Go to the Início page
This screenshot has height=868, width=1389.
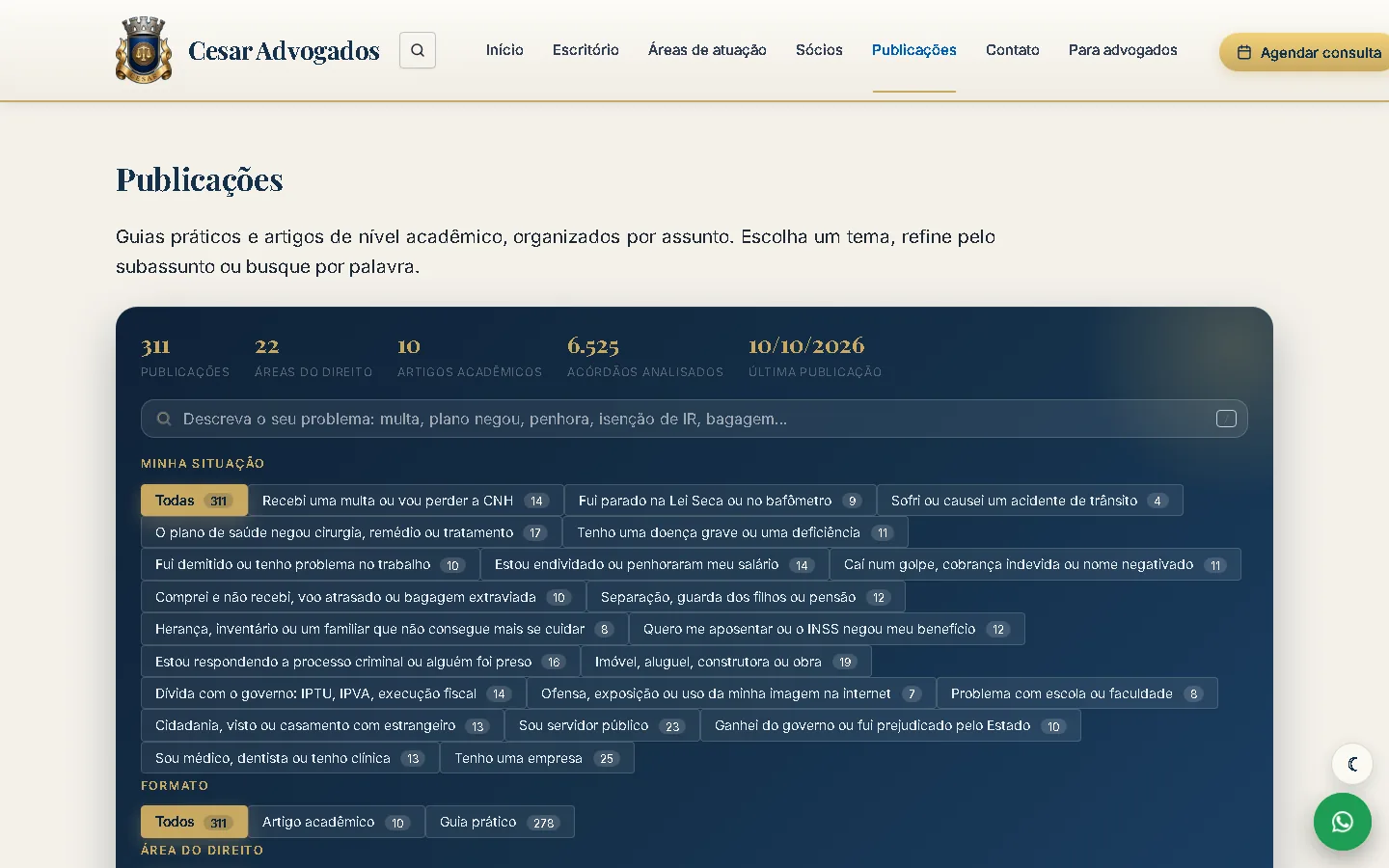[x=504, y=50]
